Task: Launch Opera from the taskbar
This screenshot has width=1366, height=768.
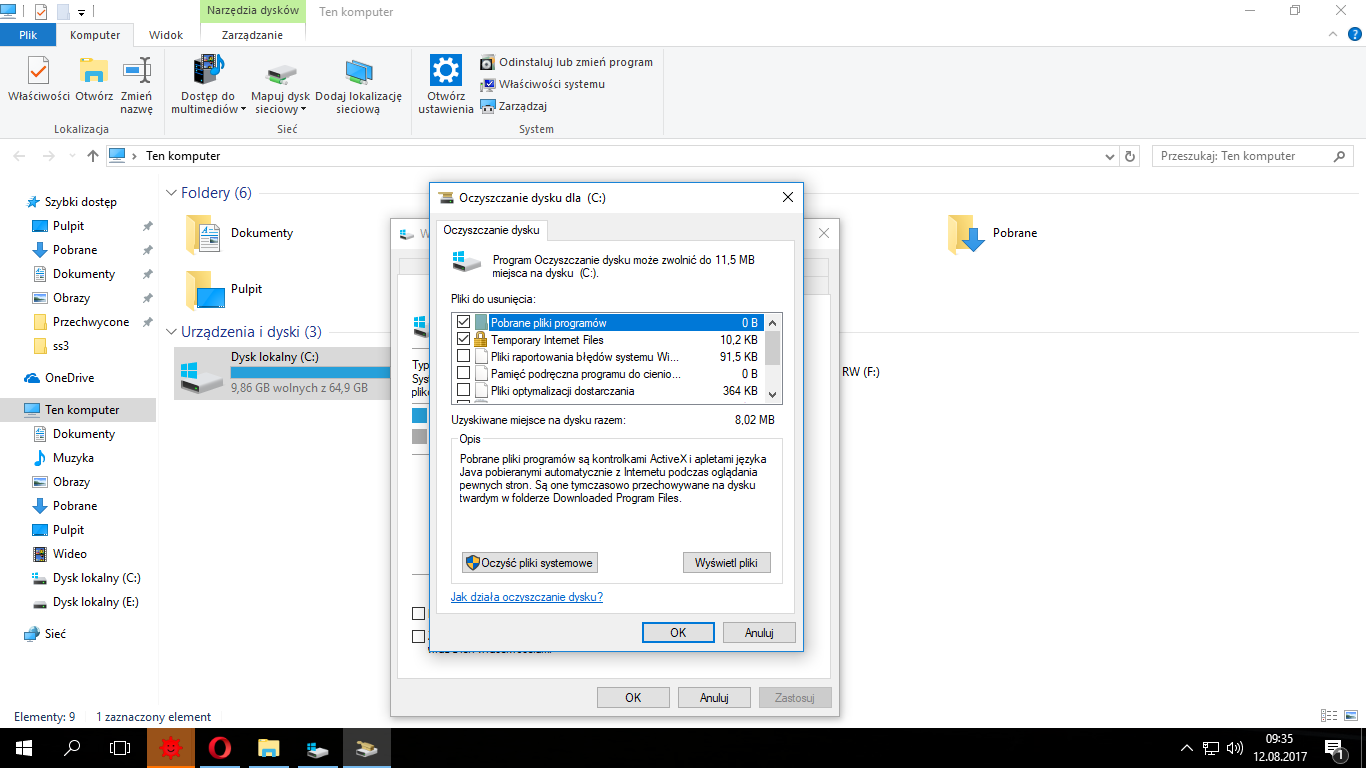Action: (220, 748)
